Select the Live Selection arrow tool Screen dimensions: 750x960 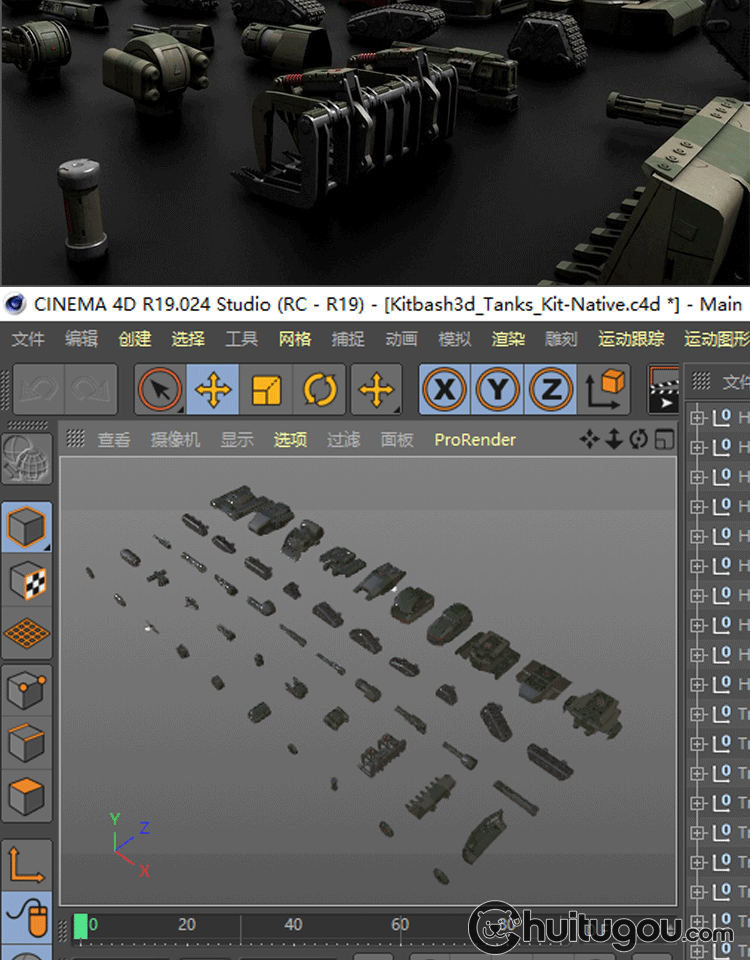click(x=160, y=390)
